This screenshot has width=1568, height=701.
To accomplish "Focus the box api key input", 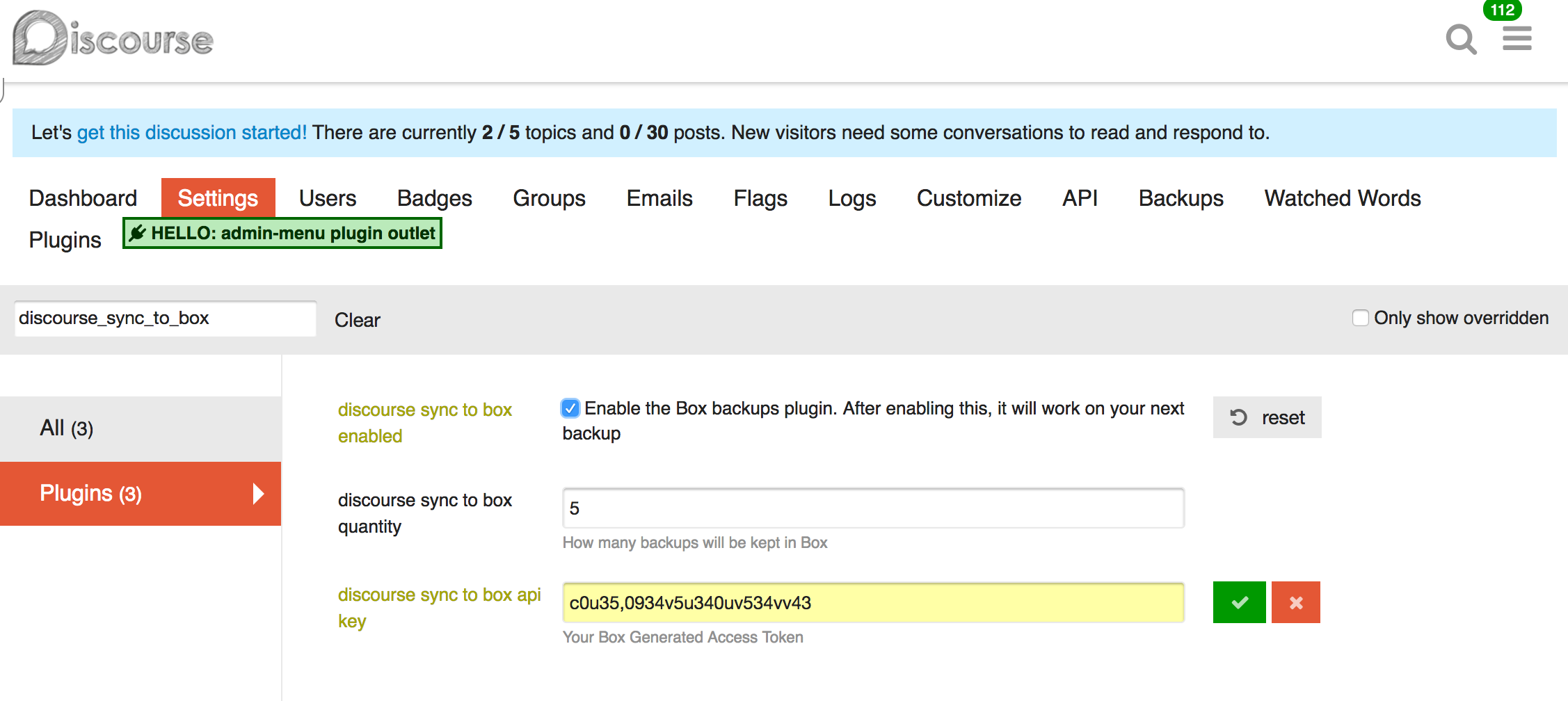I will 873,603.
